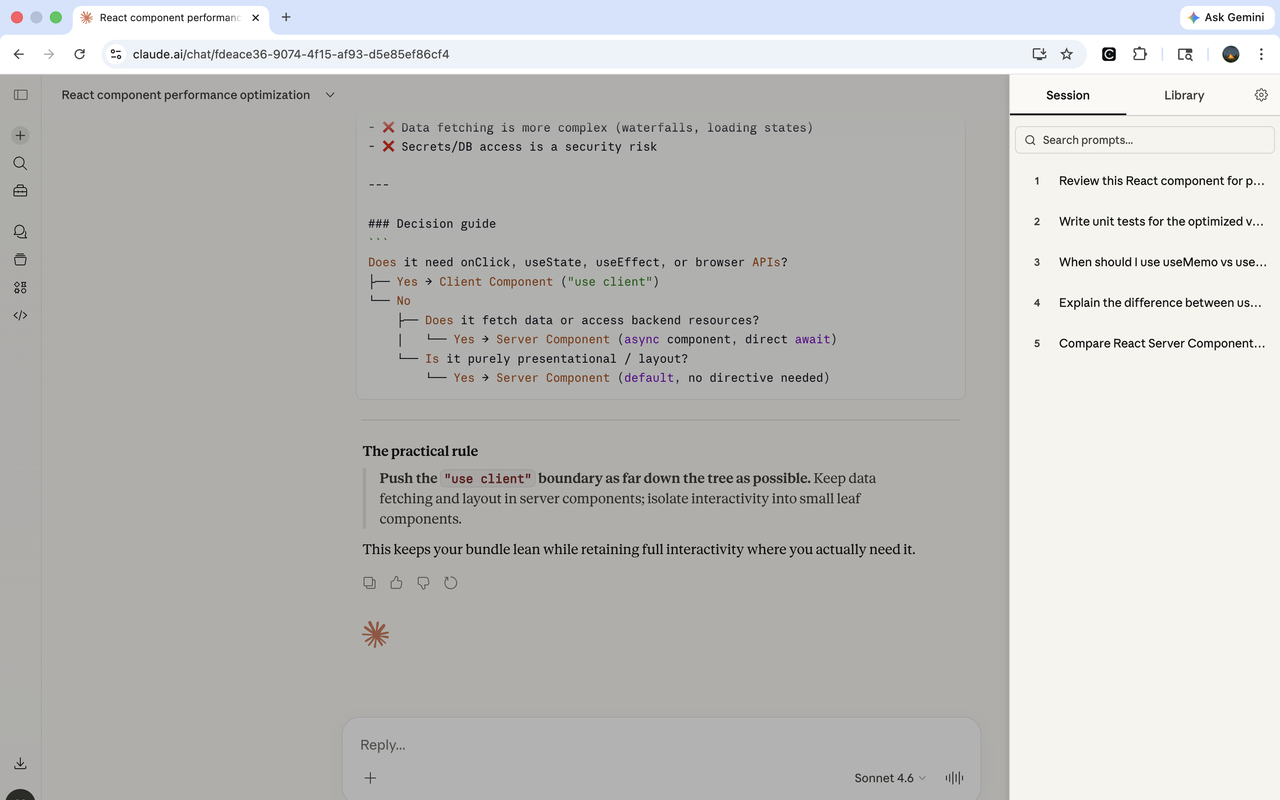Screen dimensions: 1280x800
Task: Open a new browser tab
Action: 286,17
